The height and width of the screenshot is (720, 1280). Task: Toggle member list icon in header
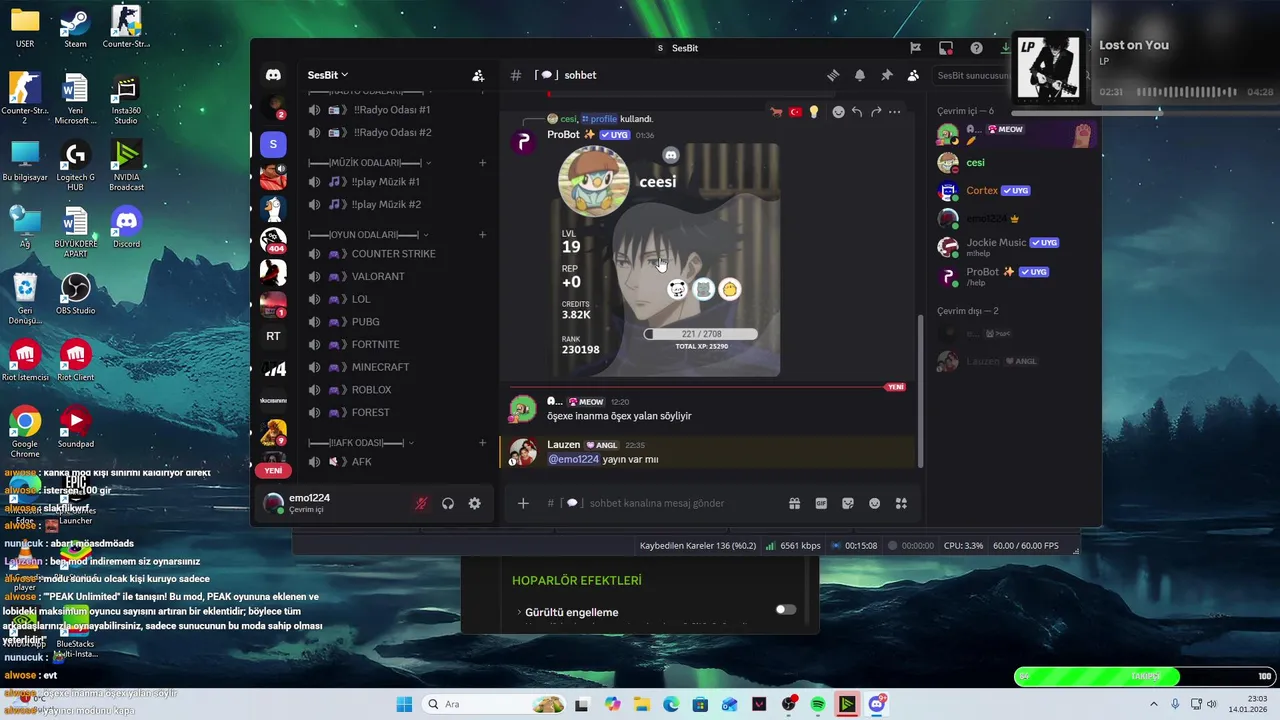pyautogui.click(x=913, y=75)
